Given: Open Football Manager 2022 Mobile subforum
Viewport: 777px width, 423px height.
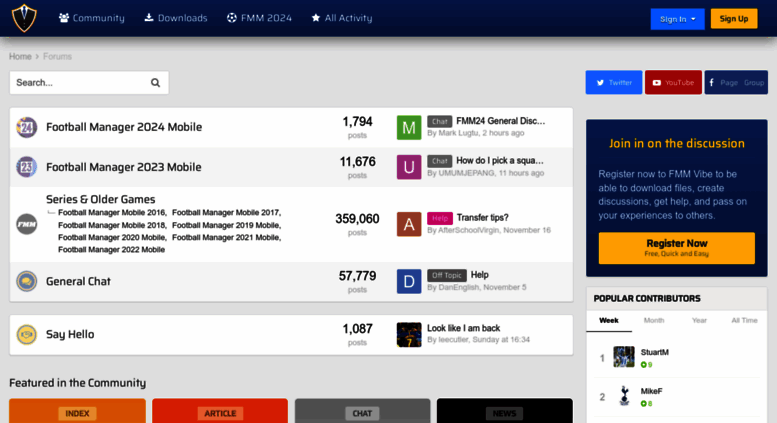Looking at the screenshot, I should coord(111,250).
